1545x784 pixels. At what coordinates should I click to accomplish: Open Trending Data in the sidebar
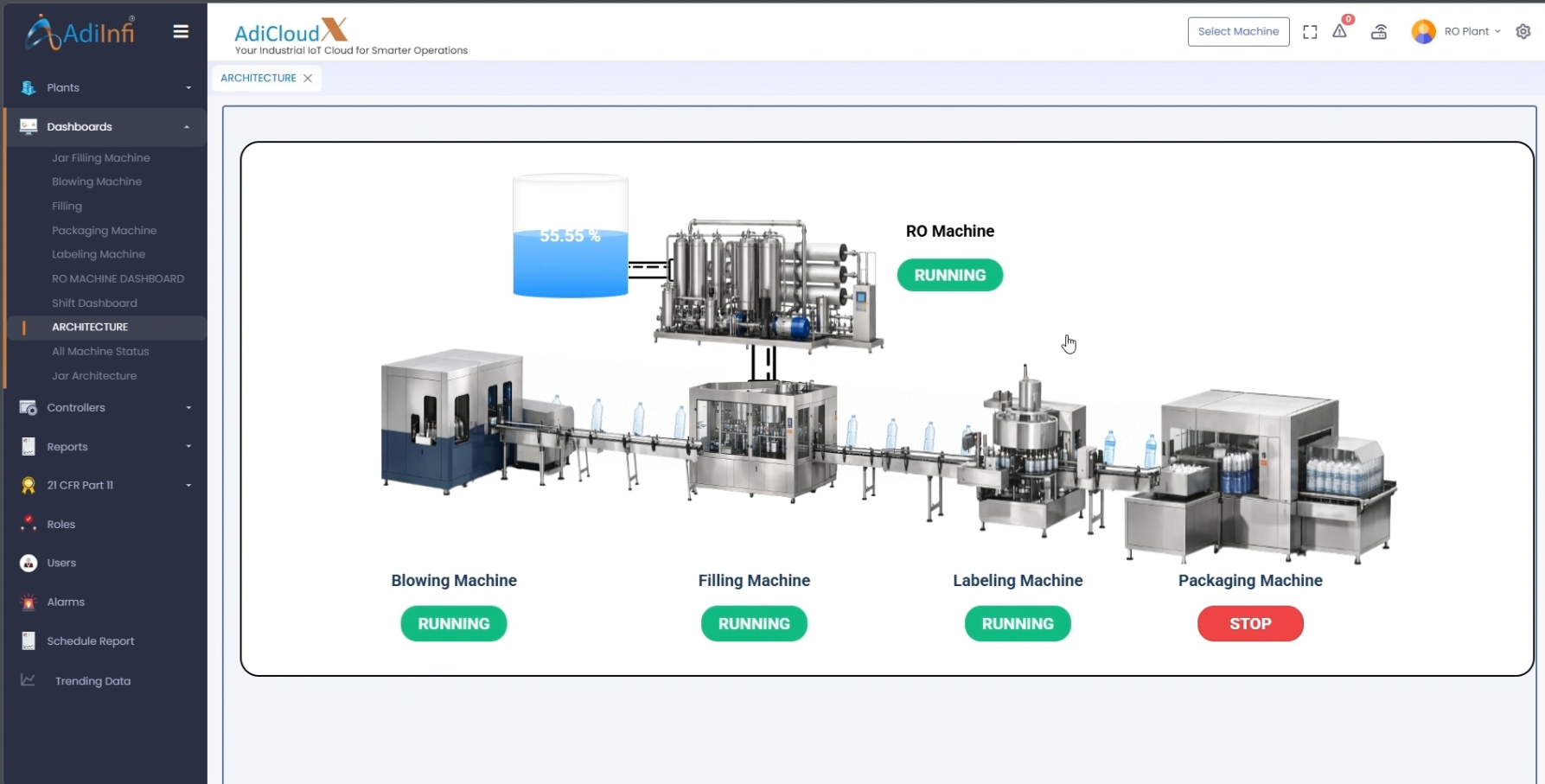93,681
